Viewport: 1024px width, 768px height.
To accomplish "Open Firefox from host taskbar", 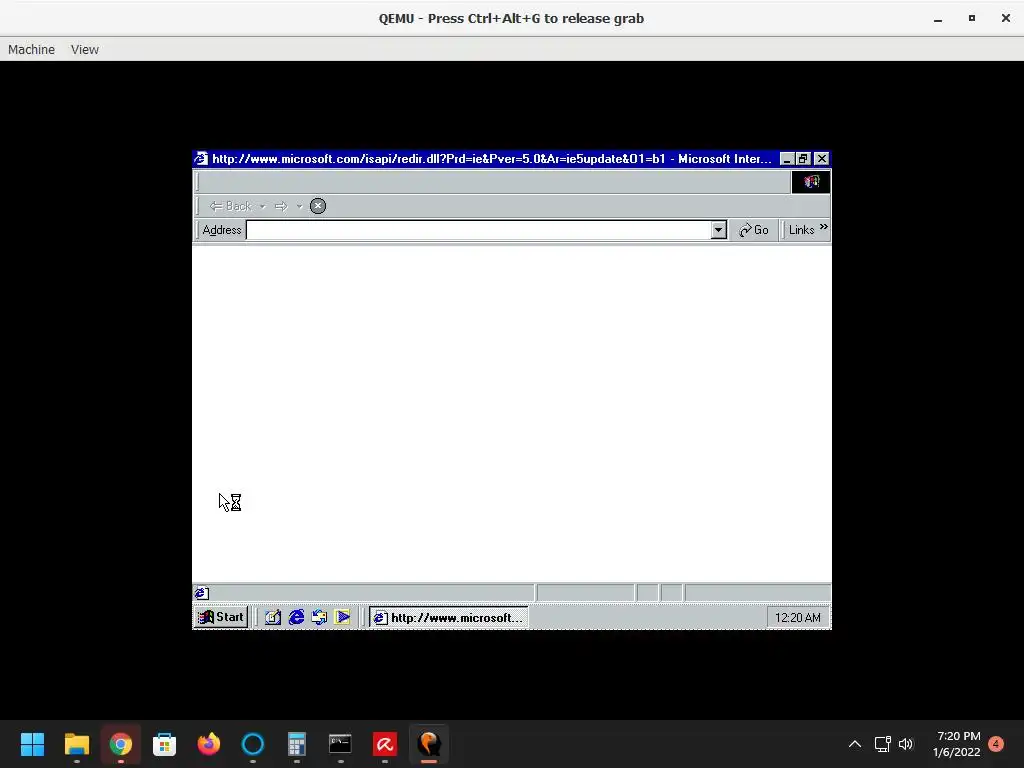I will click(x=209, y=744).
